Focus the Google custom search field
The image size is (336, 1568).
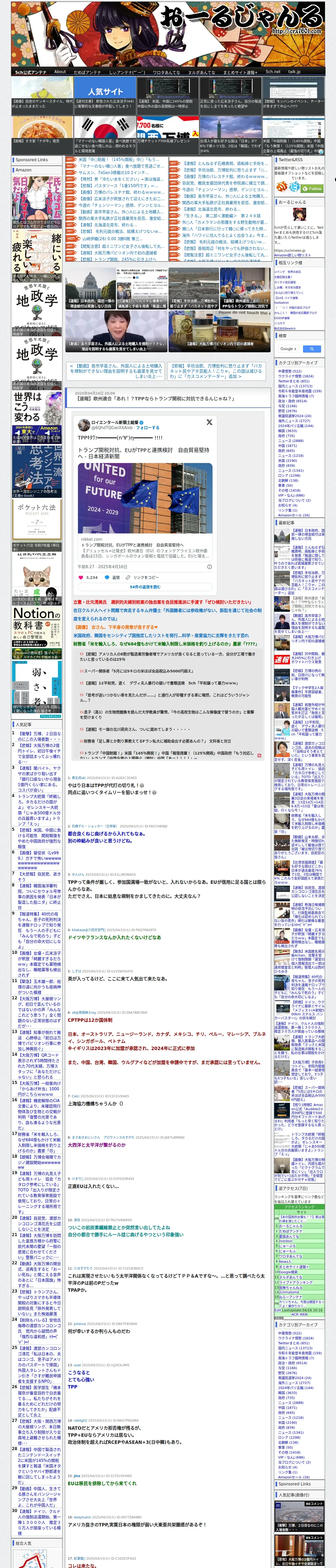(x=288, y=349)
